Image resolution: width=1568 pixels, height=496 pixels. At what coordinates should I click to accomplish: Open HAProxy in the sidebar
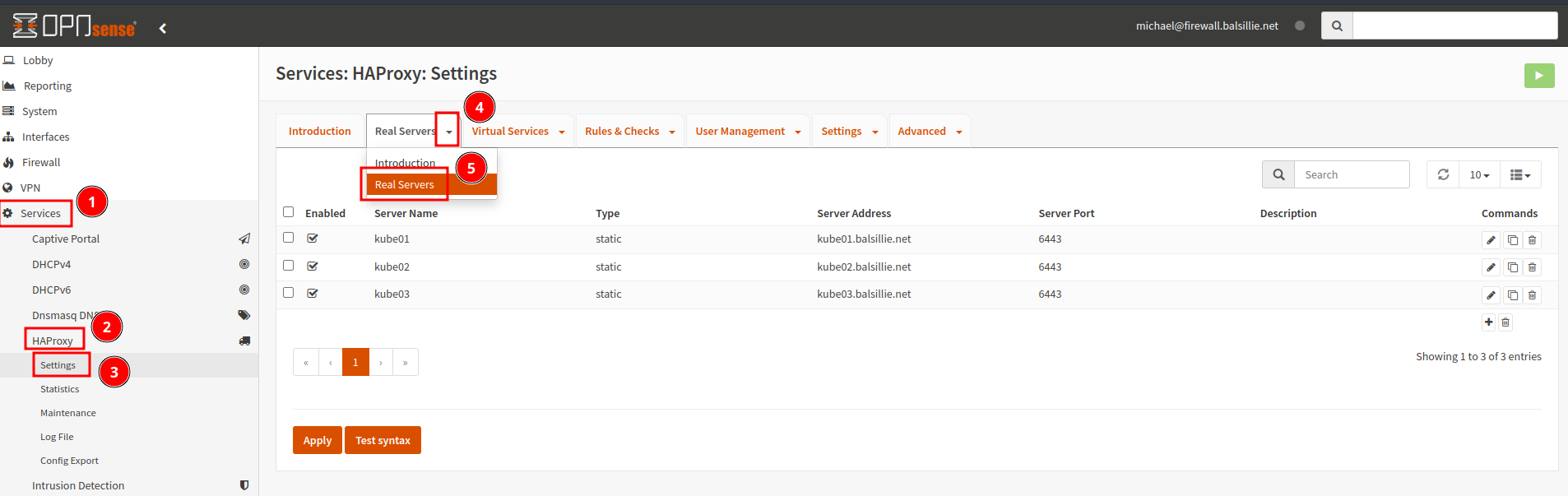[x=53, y=341]
